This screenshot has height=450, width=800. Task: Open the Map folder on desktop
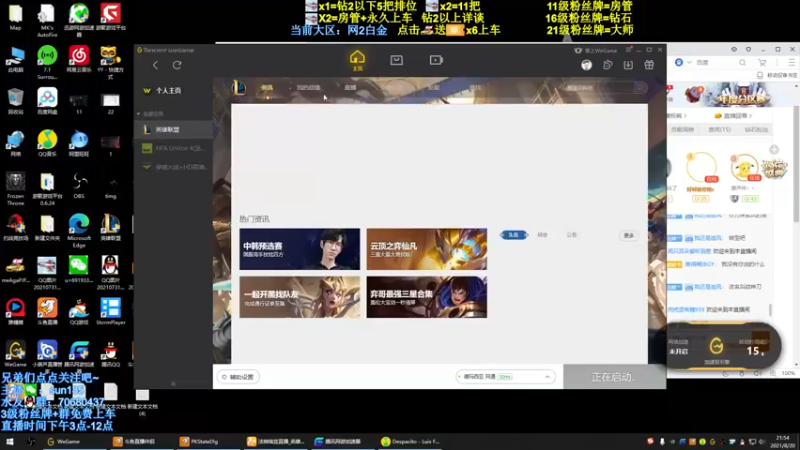point(15,17)
